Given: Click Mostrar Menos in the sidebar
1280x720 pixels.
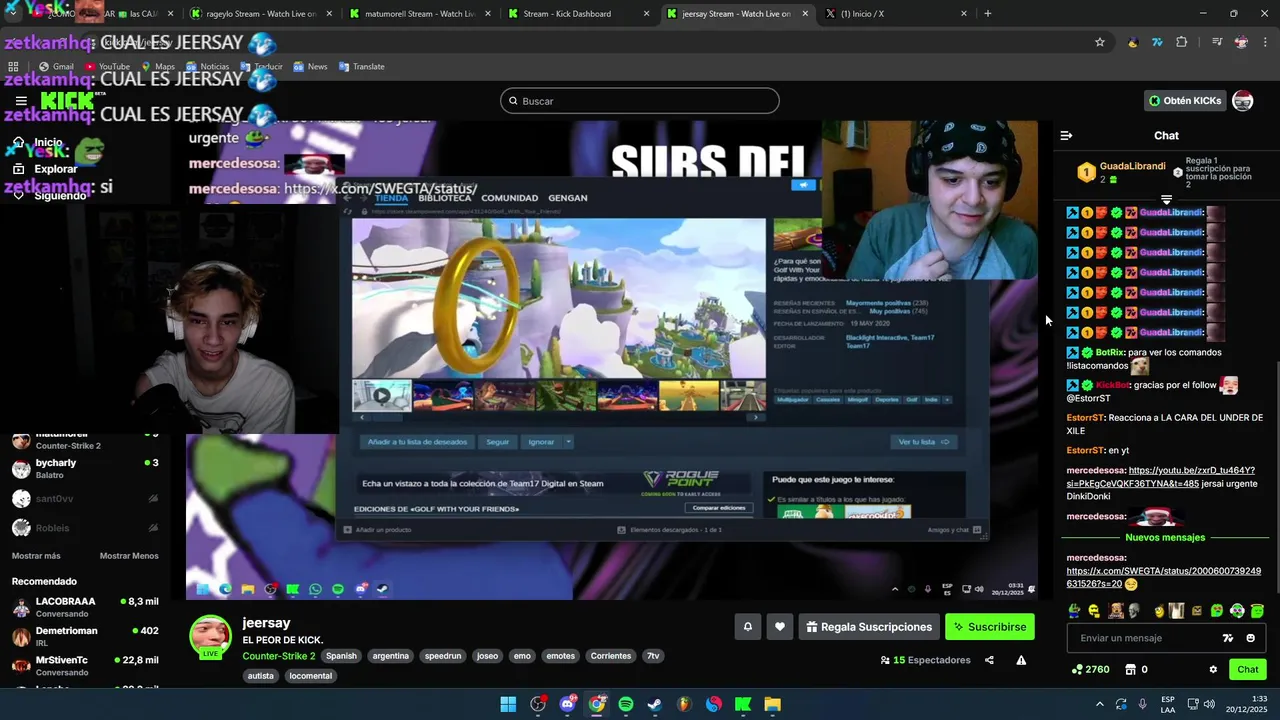Looking at the screenshot, I should point(129,556).
